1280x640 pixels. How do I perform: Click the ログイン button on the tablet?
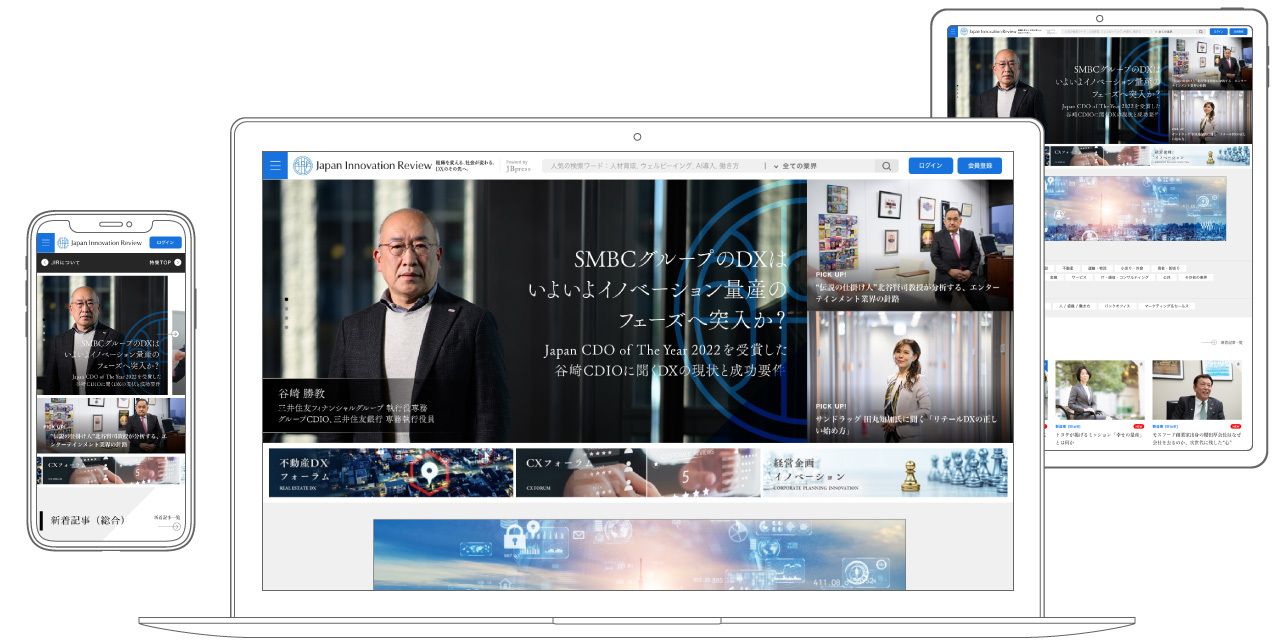[1218, 31]
